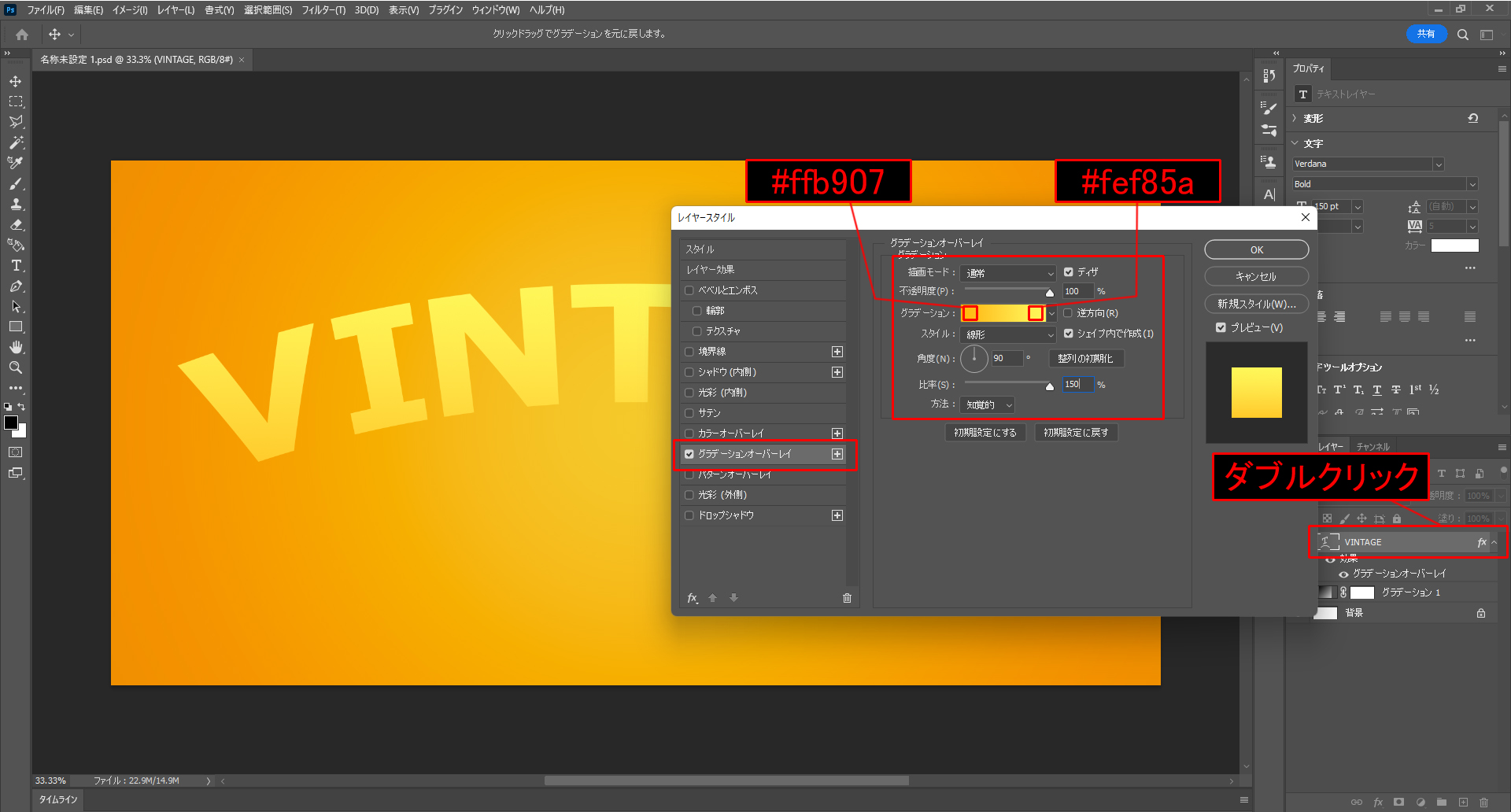Image resolution: width=1511 pixels, height=812 pixels.
Task: Click the 新規スタイル(W)... button
Action: (1256, 304)
